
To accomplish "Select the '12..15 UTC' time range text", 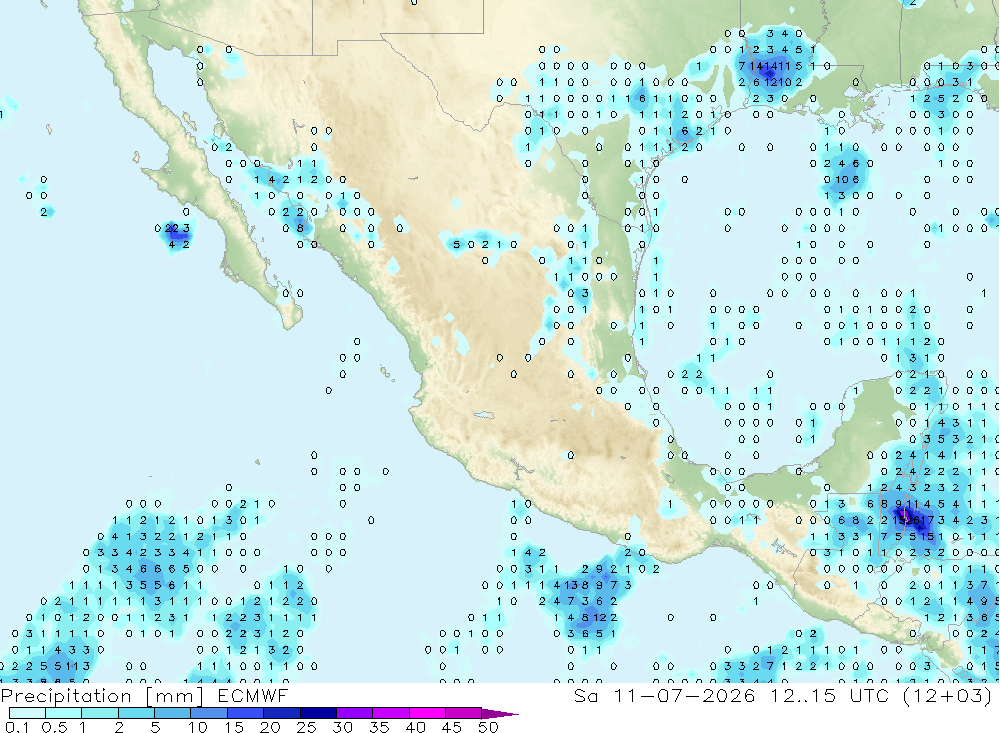I will coord(829,695).
